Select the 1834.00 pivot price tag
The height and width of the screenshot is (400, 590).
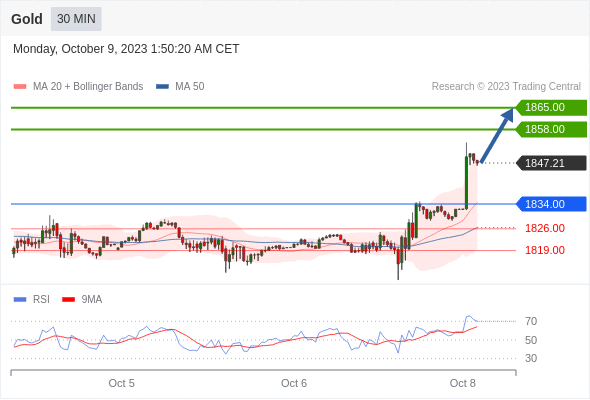tap(551, 204)
